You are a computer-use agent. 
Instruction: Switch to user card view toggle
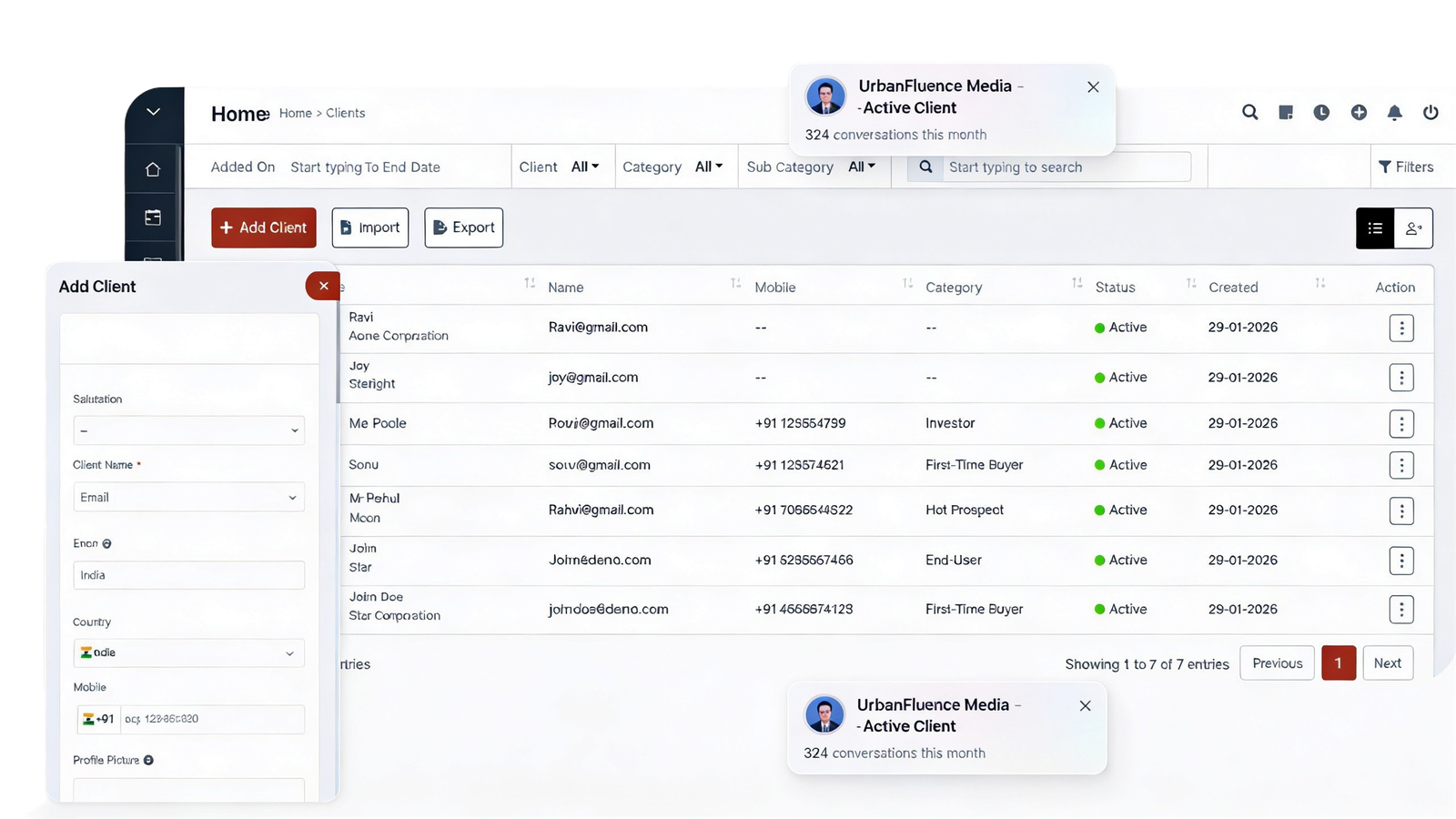tap(1413, 228)
